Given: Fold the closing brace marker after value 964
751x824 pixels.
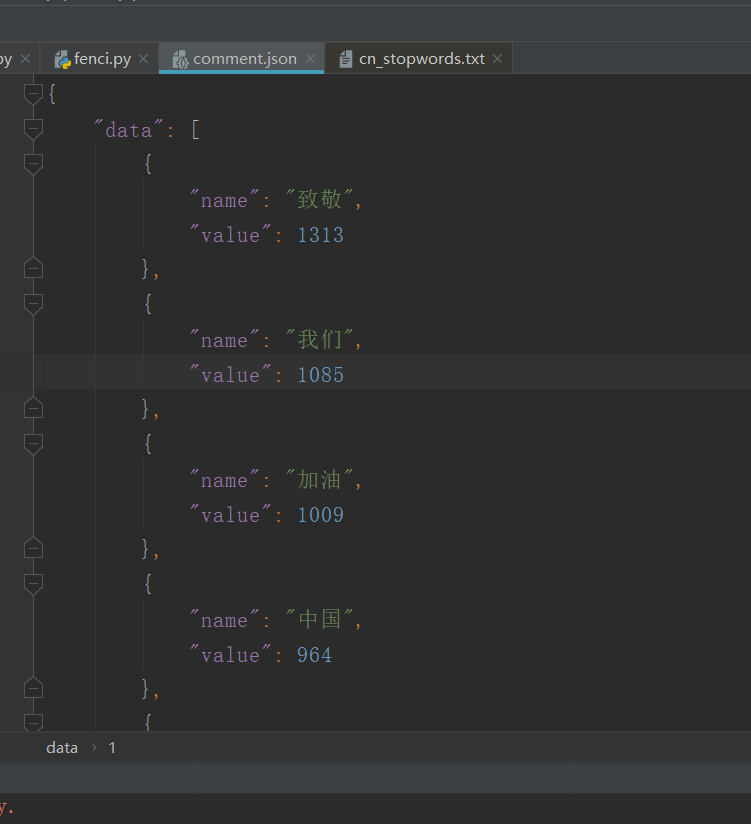Looking at the screenshot, I should 33,688.
